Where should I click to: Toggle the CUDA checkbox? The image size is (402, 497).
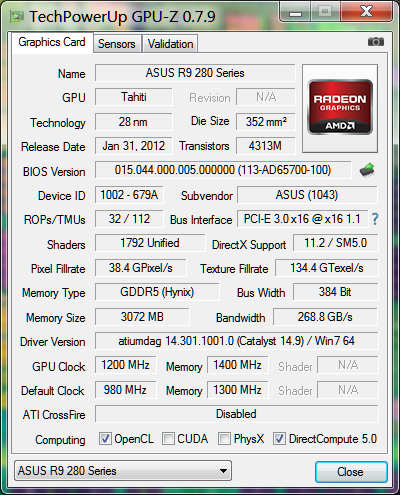click(168, 439)
